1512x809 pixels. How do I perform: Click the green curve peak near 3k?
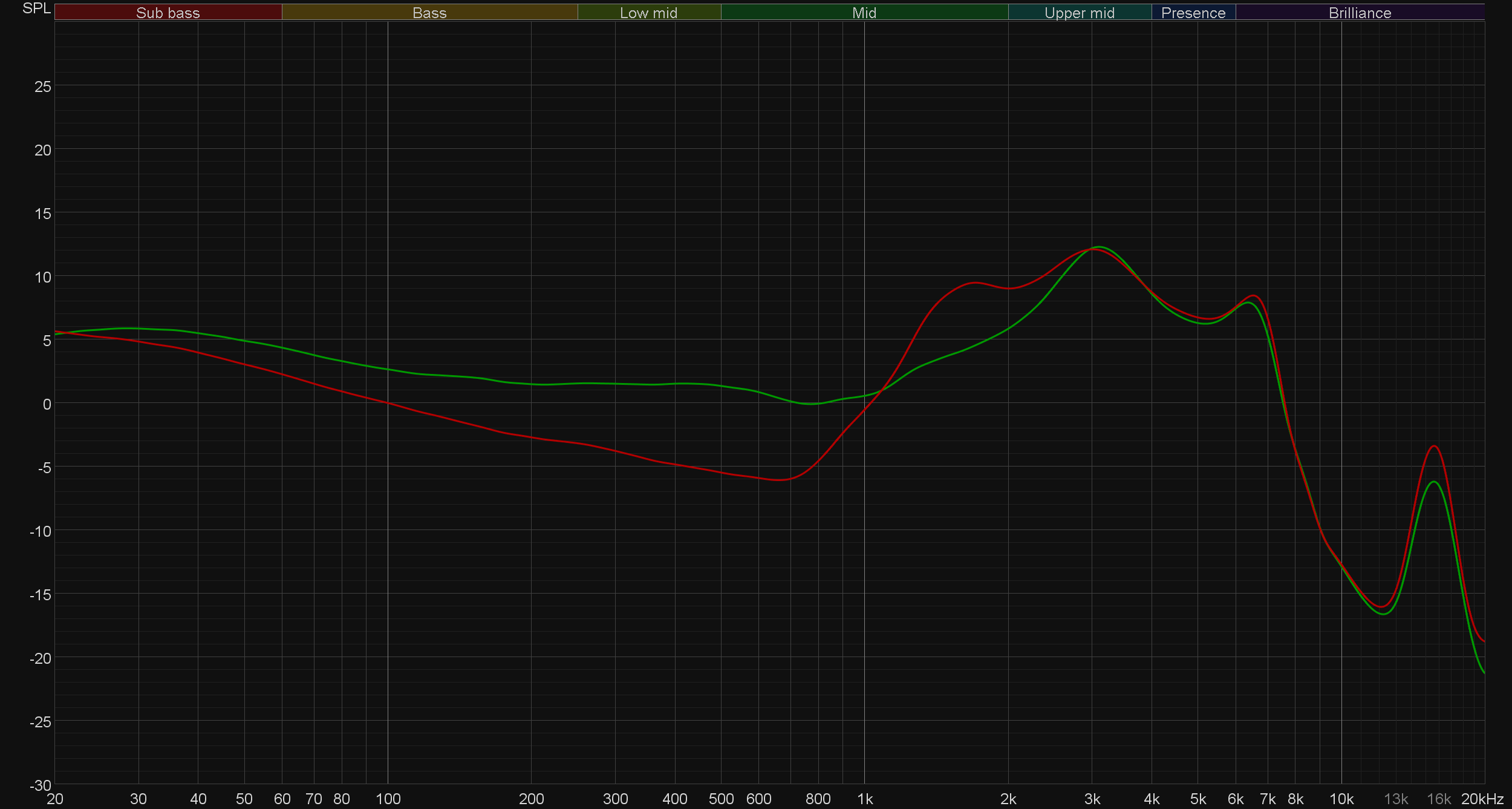(x=1099, y=247)
